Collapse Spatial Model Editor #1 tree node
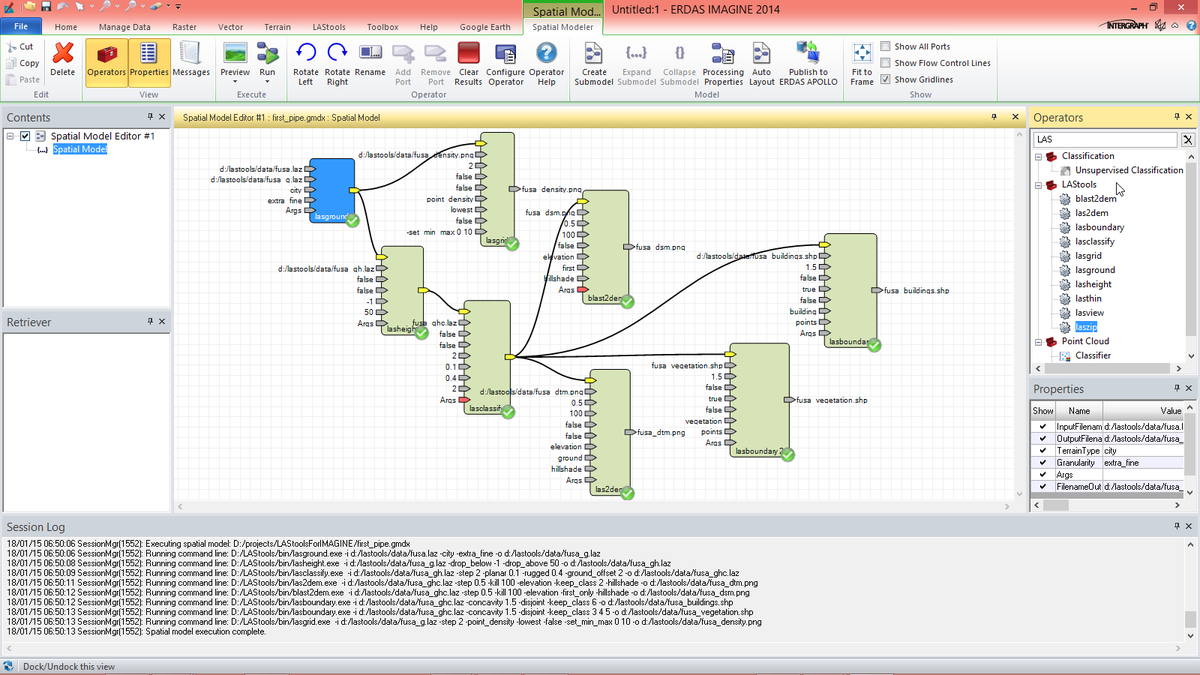 point(10,136)
